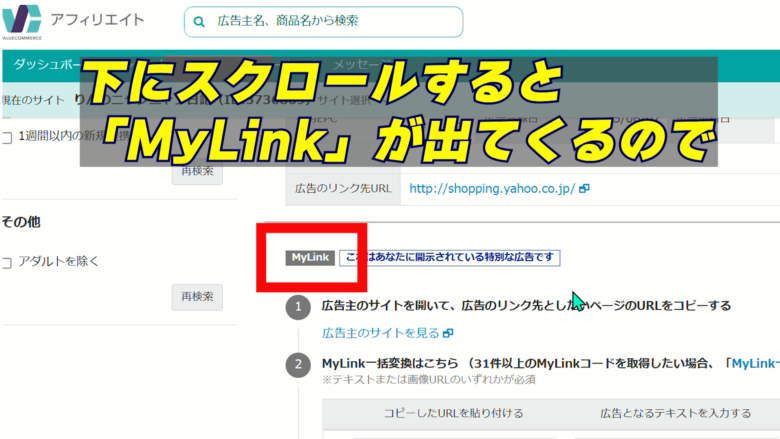Click the step 2 circle marker

coord(297,364)
